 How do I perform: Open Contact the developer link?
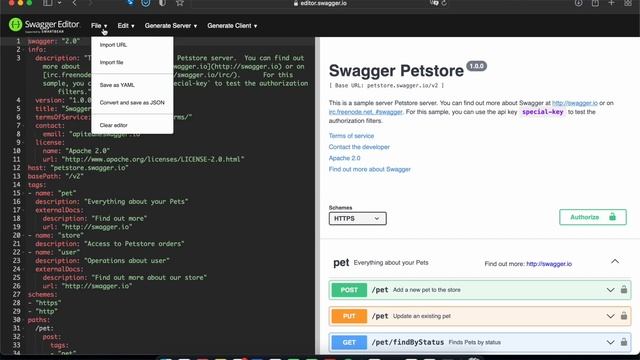[359, 147]
